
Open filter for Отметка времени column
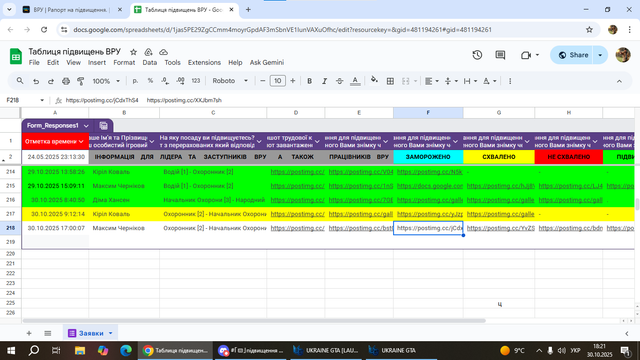pos(81,142)
